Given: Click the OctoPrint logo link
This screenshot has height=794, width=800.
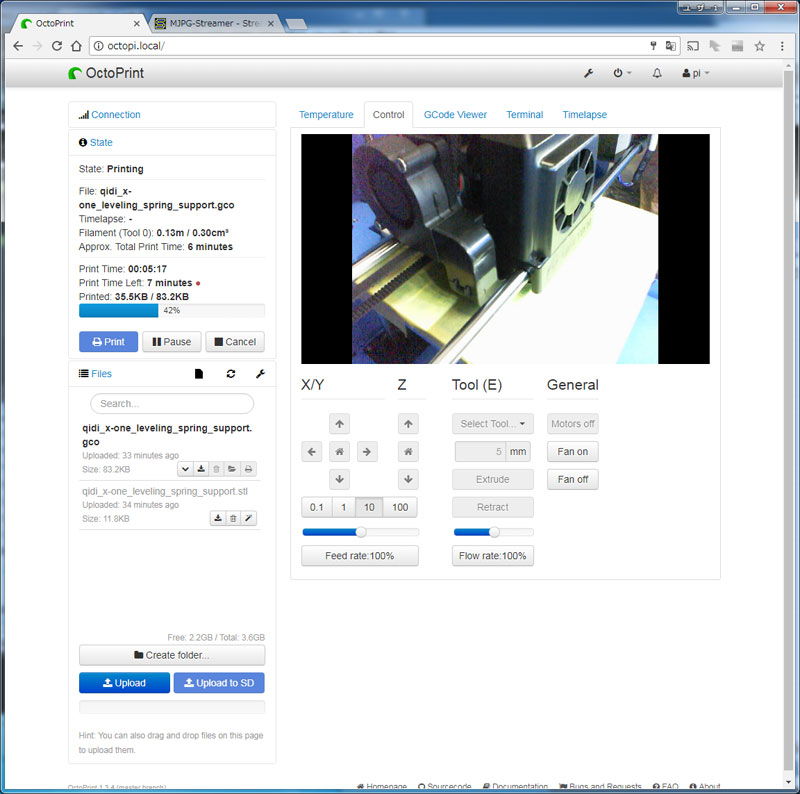Looking at the screenshot, I should pyautogui.click(x=106, y=73).
